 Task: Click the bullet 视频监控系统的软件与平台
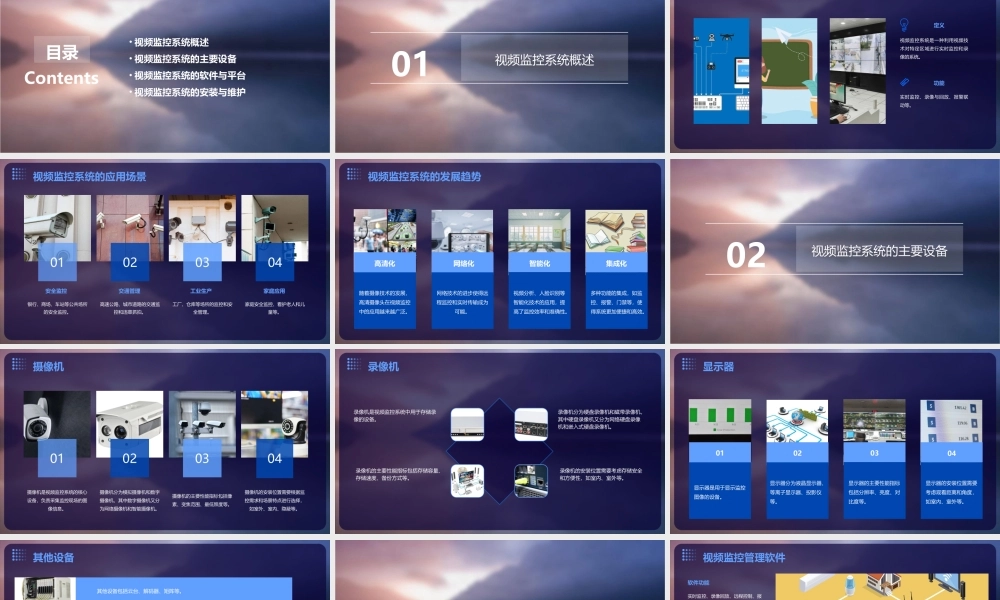coord(188,75)
